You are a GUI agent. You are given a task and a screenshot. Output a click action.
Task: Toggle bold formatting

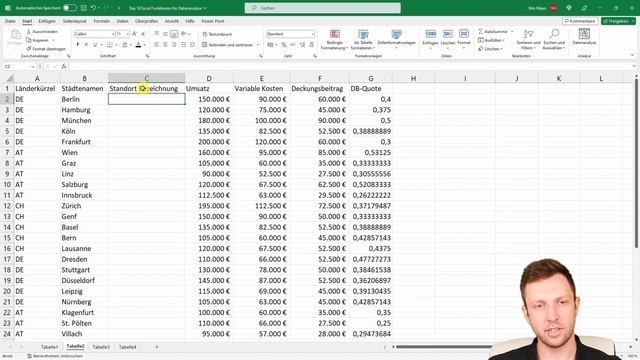(x=78, y=44)
